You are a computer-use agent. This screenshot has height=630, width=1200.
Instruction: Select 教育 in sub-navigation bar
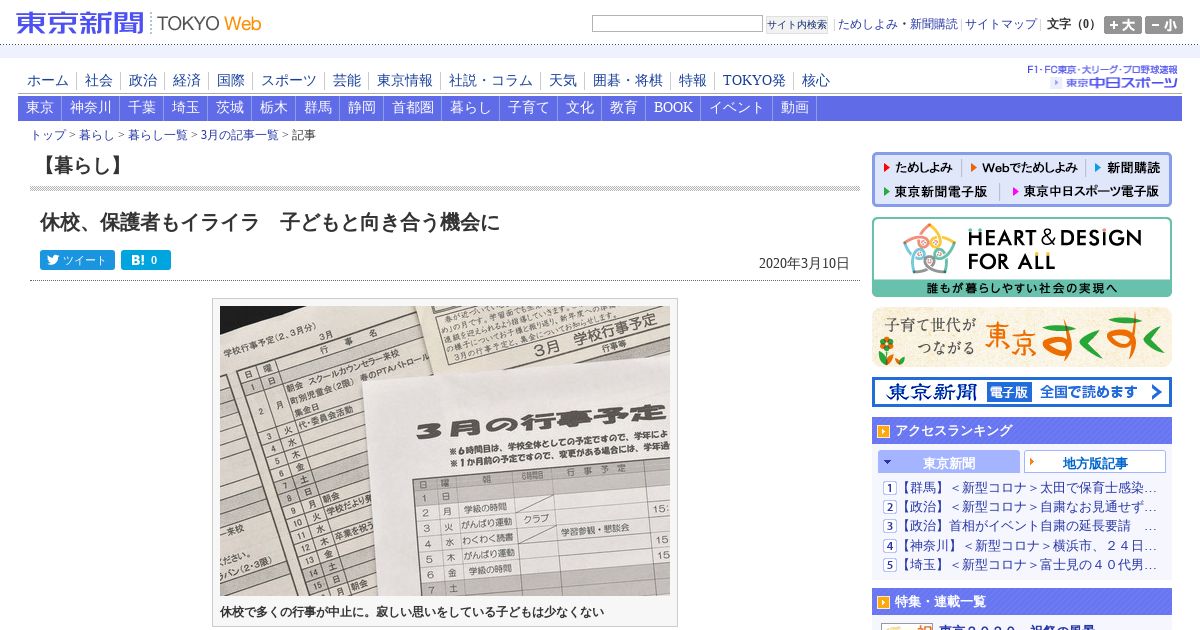(624, 108)
